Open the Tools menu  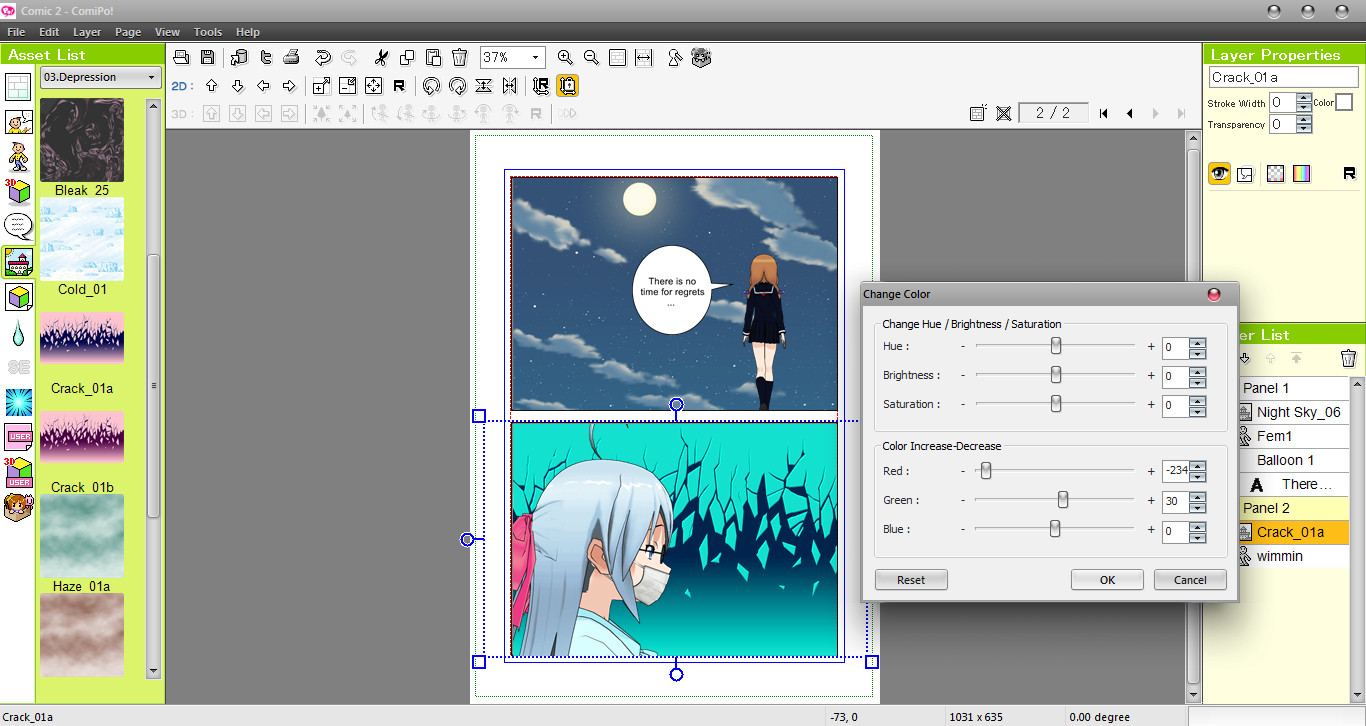click(x=207, y=31)
